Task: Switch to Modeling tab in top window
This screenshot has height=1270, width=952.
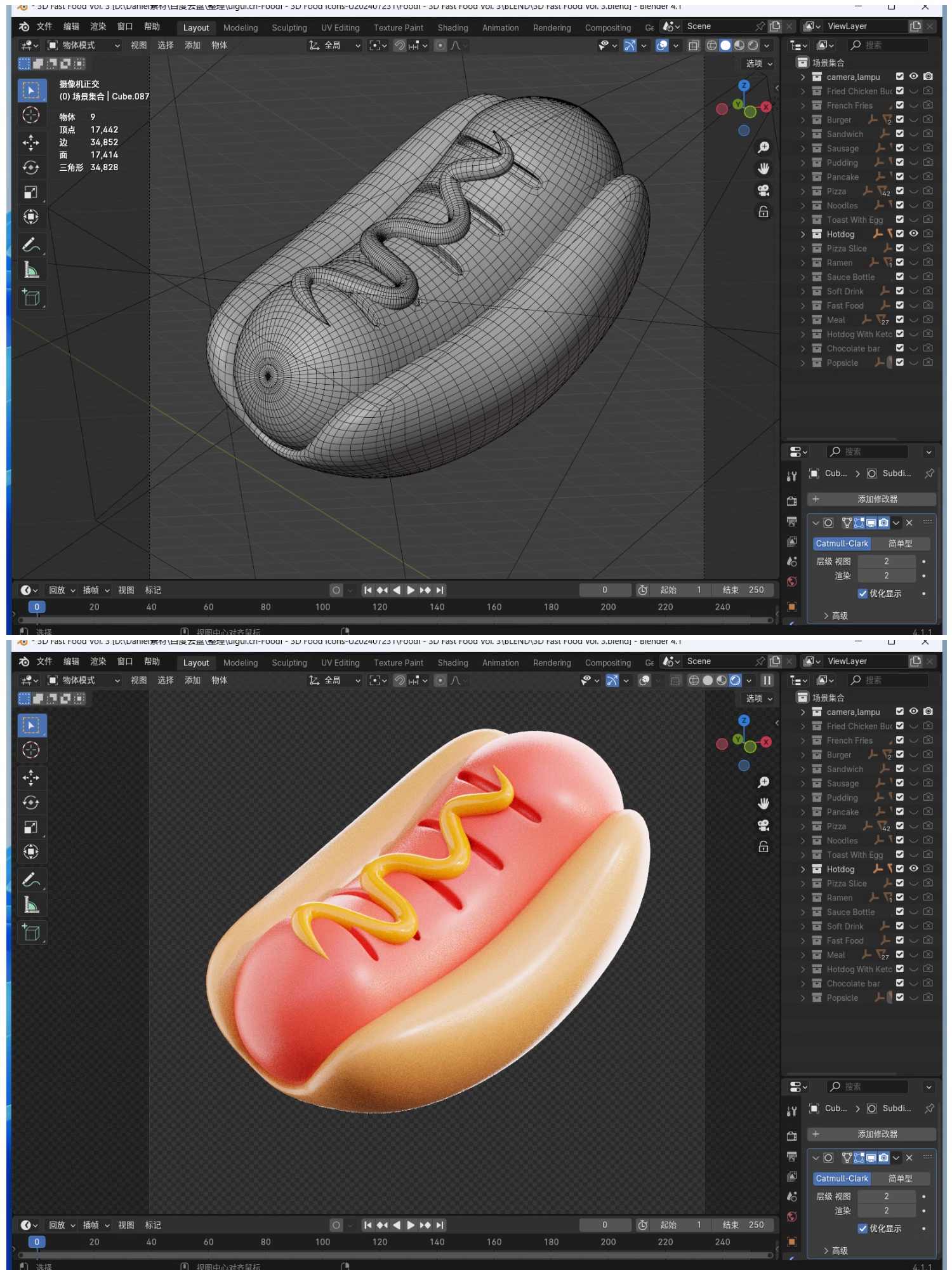Action: pyautogui.click(x=241, y=28)
